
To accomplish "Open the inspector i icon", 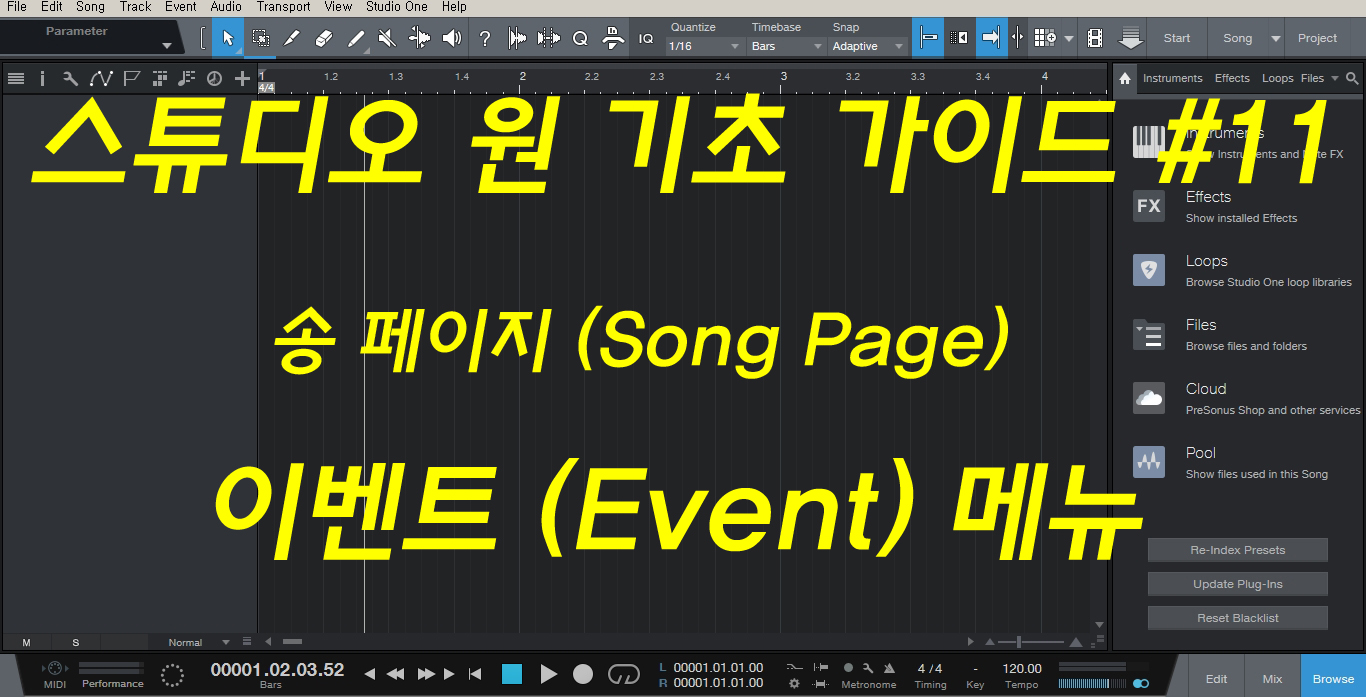I will click(42, 78).
